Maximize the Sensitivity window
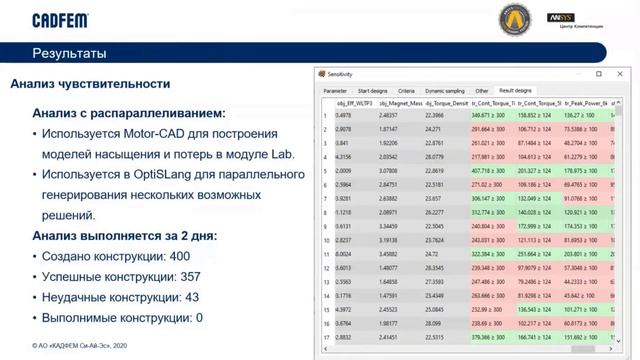640x360 pixels. 599,74
